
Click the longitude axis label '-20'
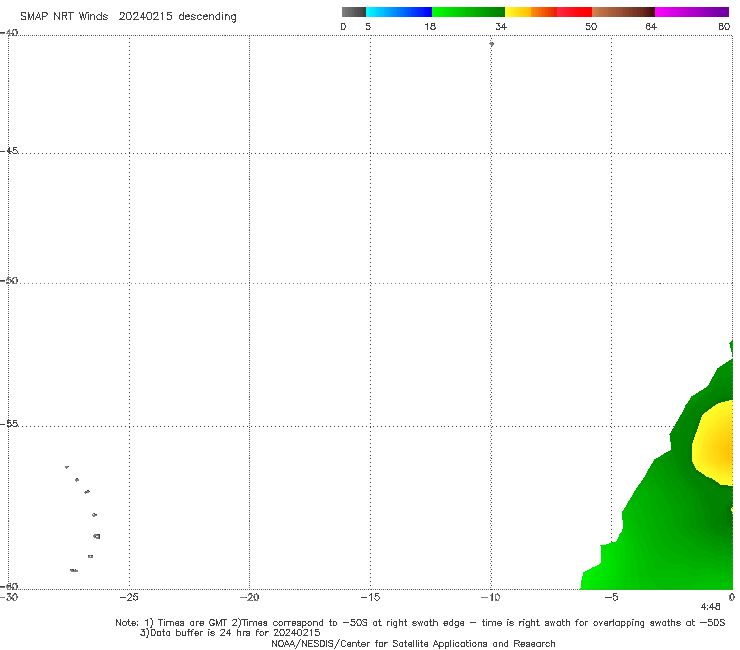[250, 597]
